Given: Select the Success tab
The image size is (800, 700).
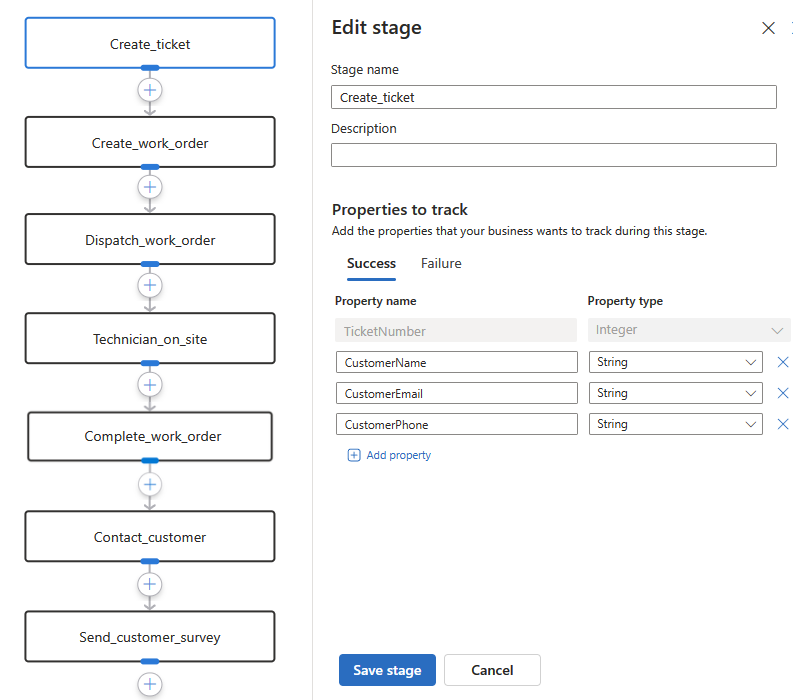Looking at the screenshot, I should pyautogui.click(x=371, y=264).
